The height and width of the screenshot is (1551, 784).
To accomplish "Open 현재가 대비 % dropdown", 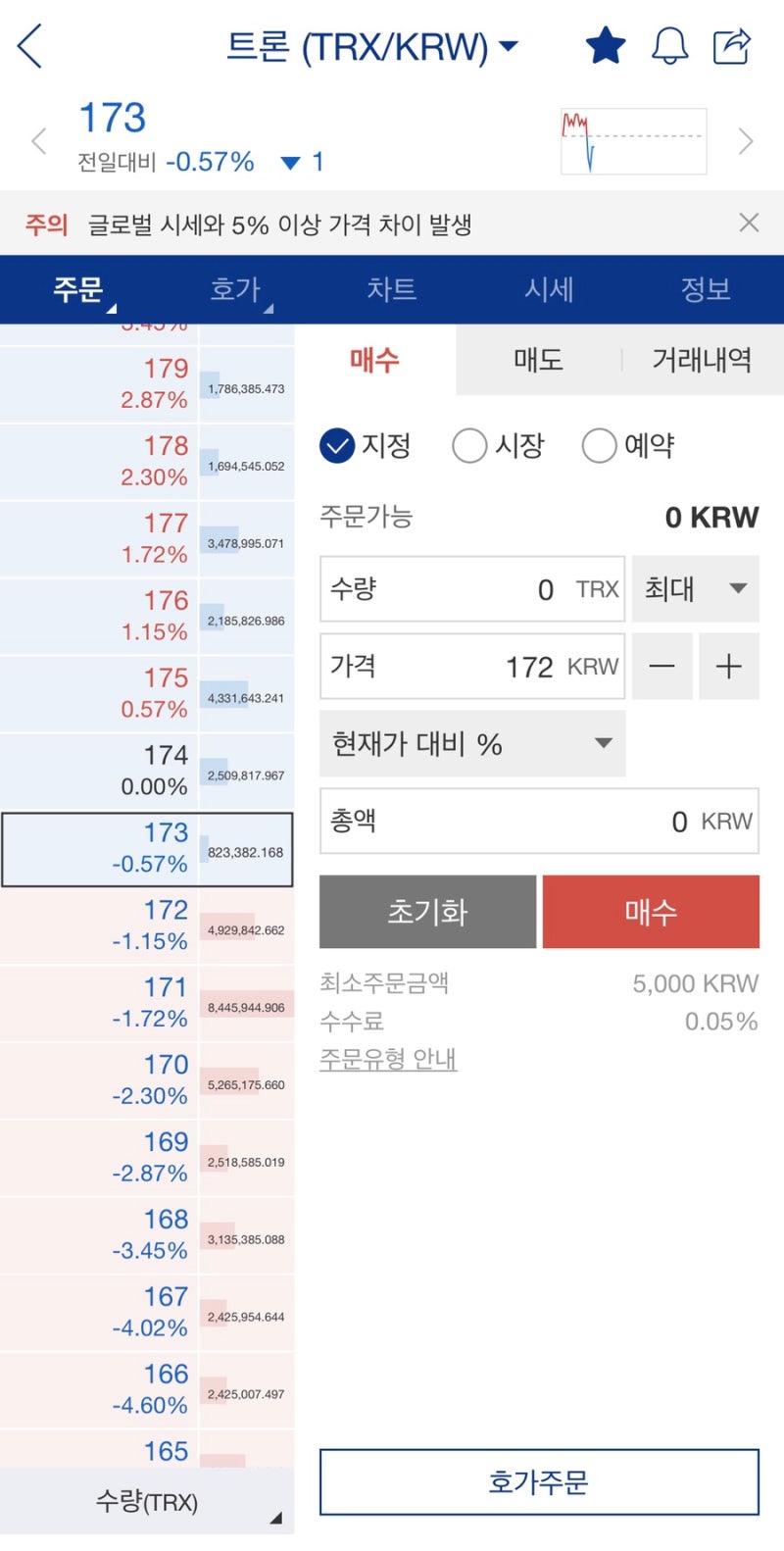I will coord(472,744).
